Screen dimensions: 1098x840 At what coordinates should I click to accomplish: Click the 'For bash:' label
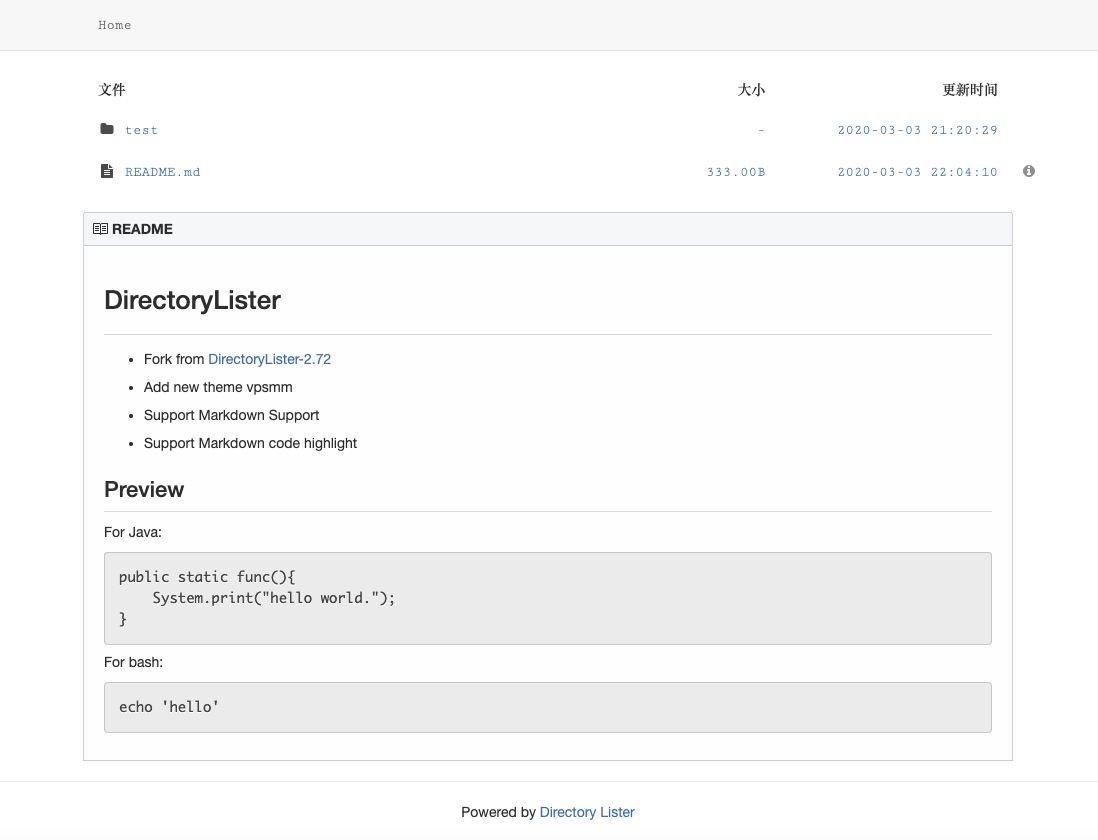(x=134, y=662)
